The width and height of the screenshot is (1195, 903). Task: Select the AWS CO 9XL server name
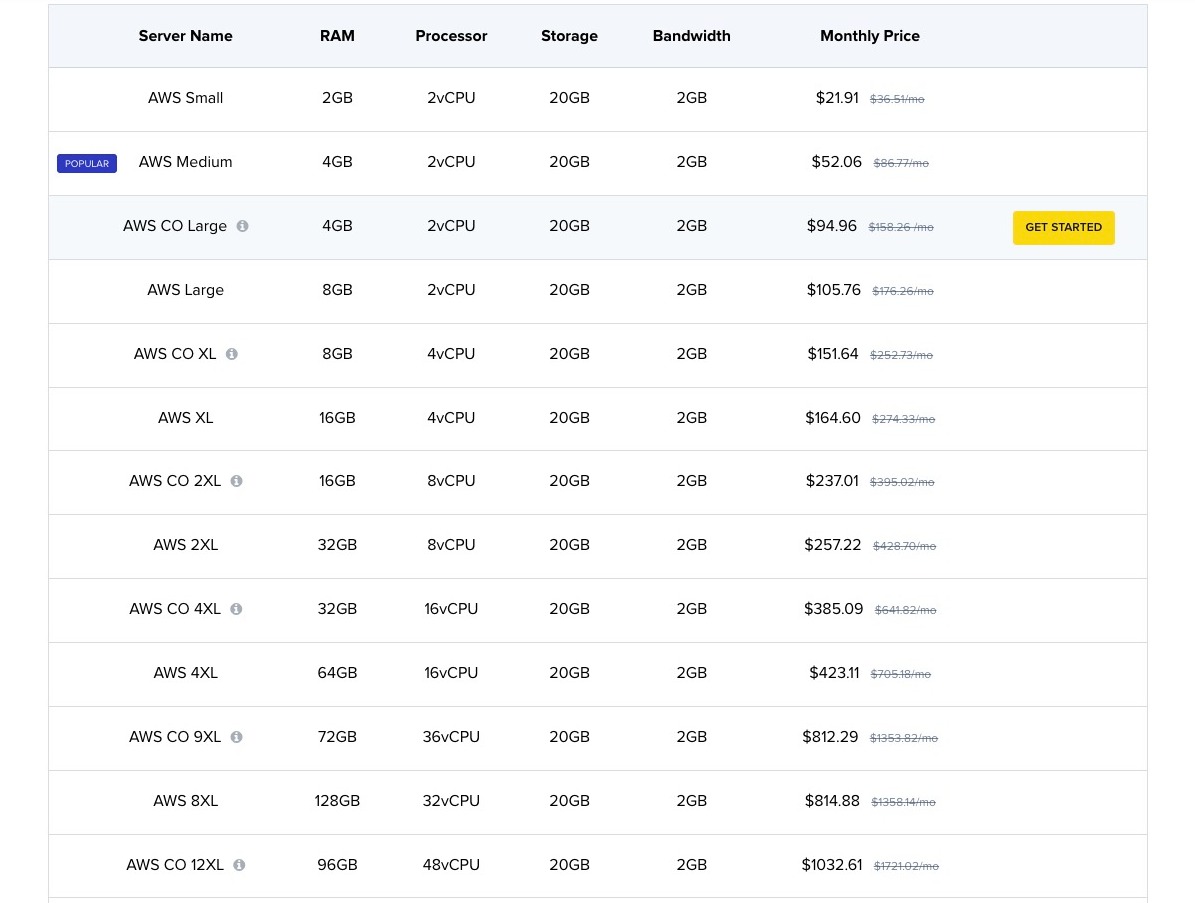coord(175,738)
